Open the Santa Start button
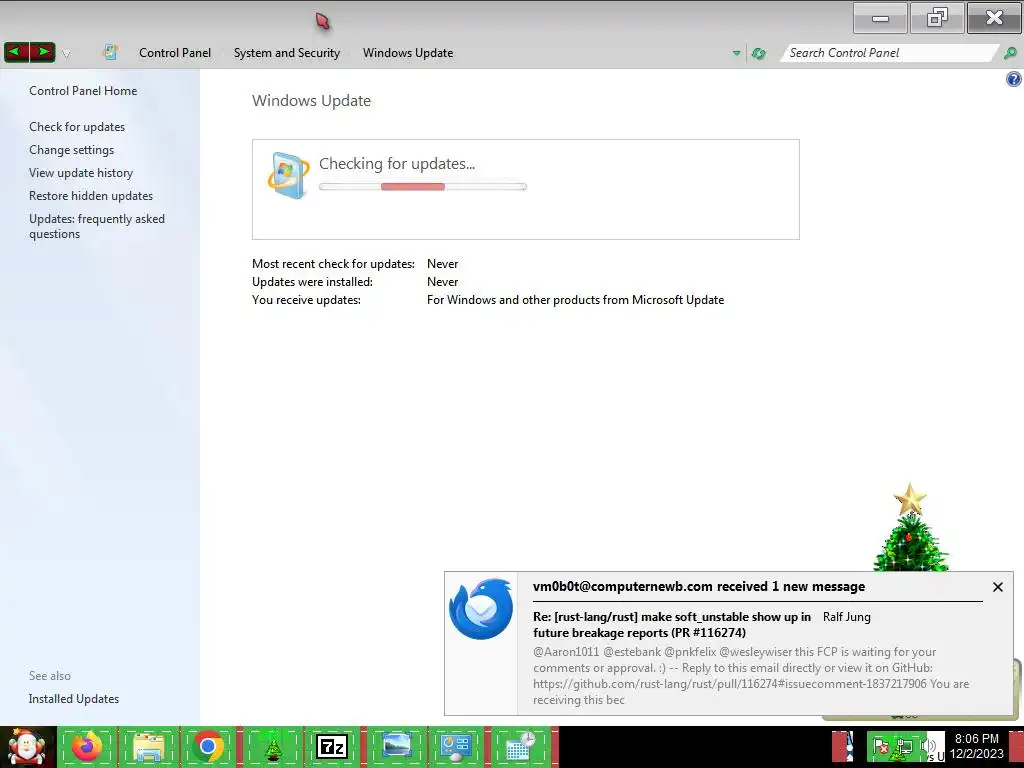Screen dimensions: 1024x768 [x=27, y=747]
